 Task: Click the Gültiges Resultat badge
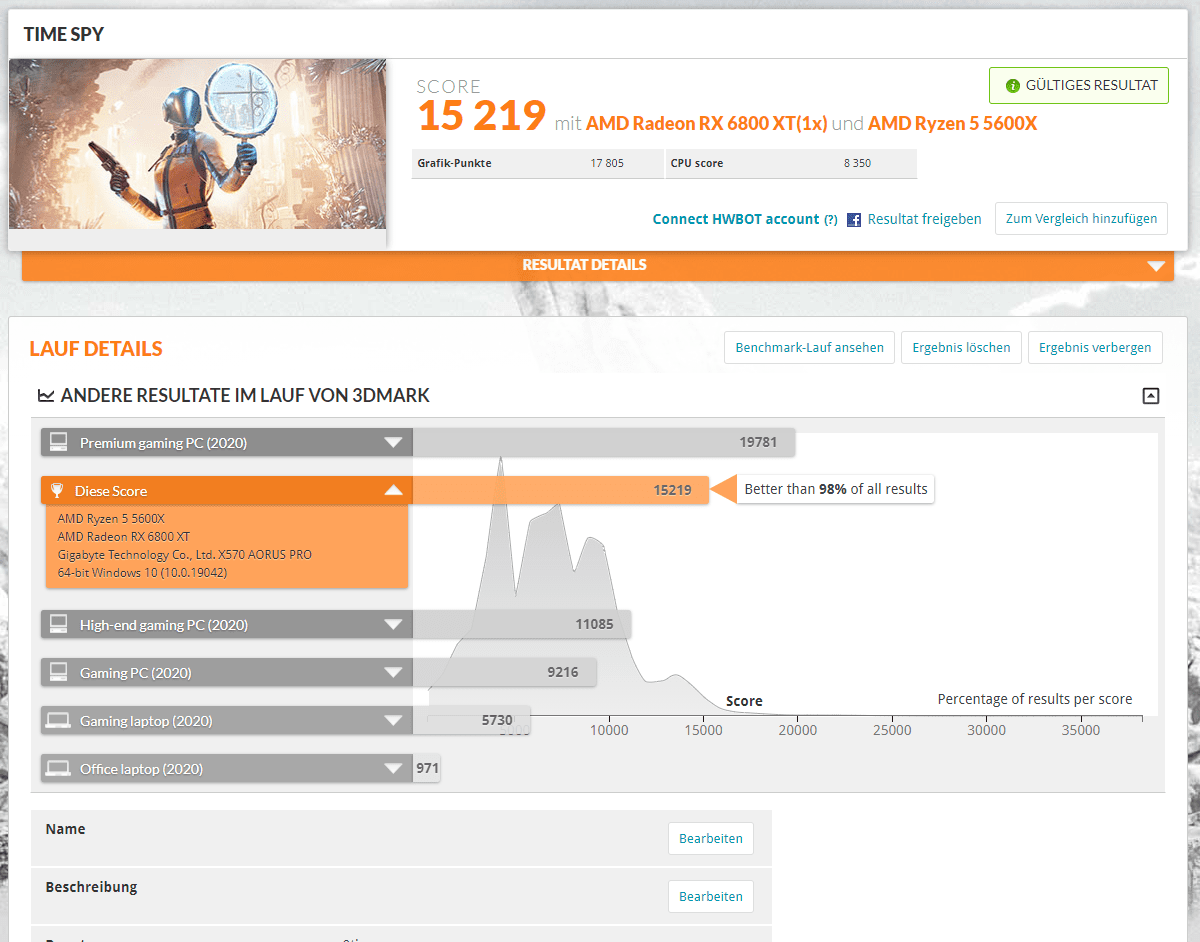(1079, 86)
